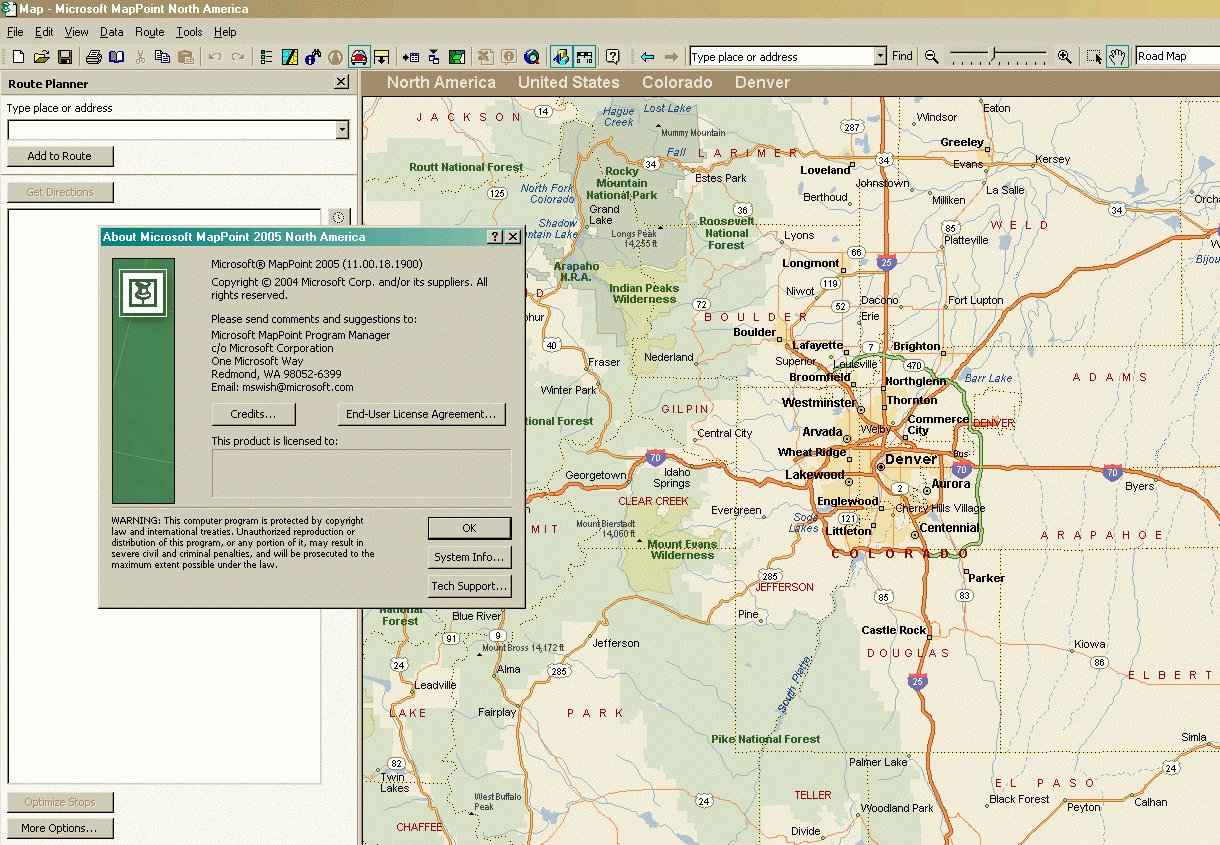
Task: Open the File menu
Action: pos(15,32)
